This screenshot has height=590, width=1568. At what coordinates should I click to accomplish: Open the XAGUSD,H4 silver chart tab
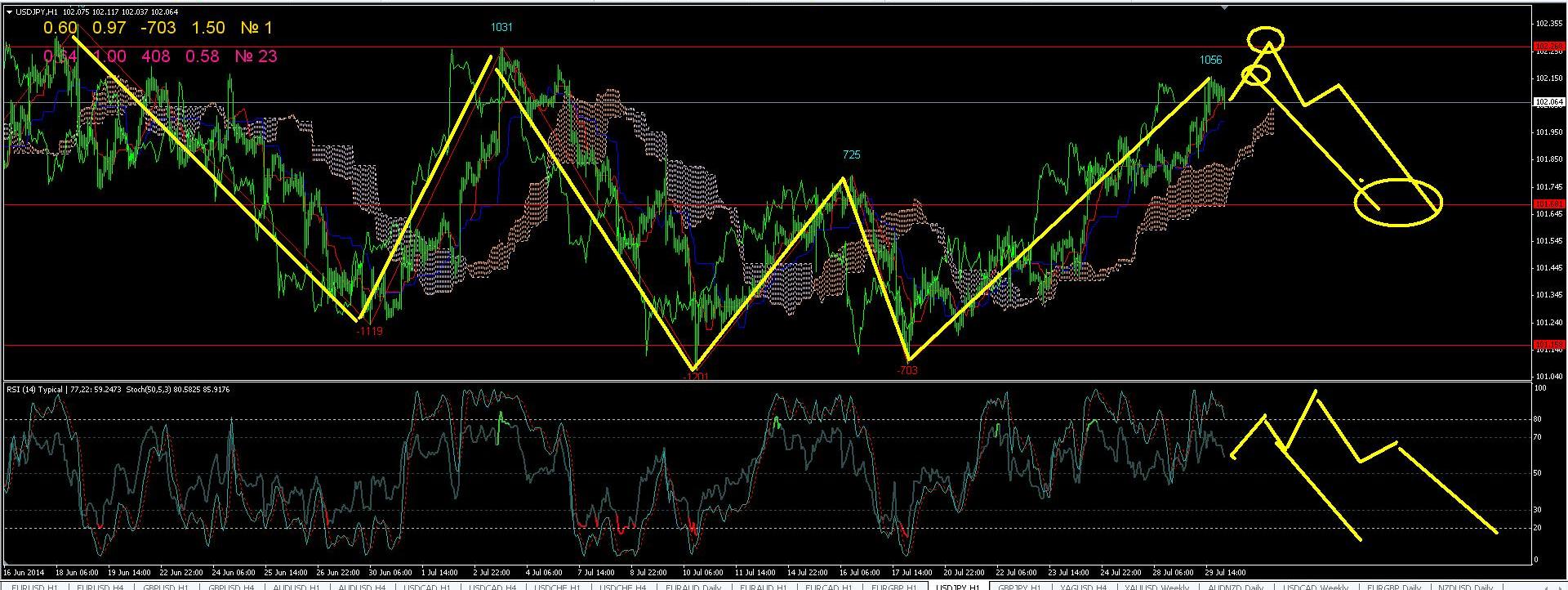[1083, 586]
